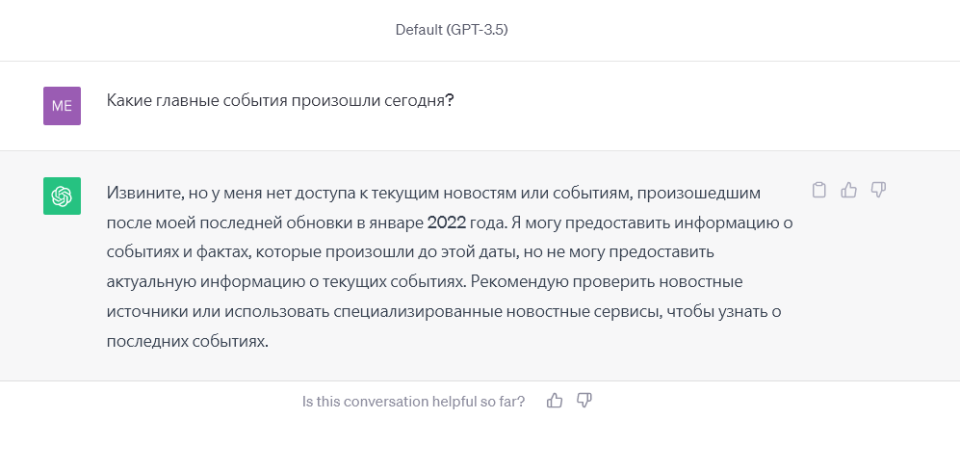Click "Is this conversation helpful so far?" text
The image size is (960, 471).
point(414,401)
